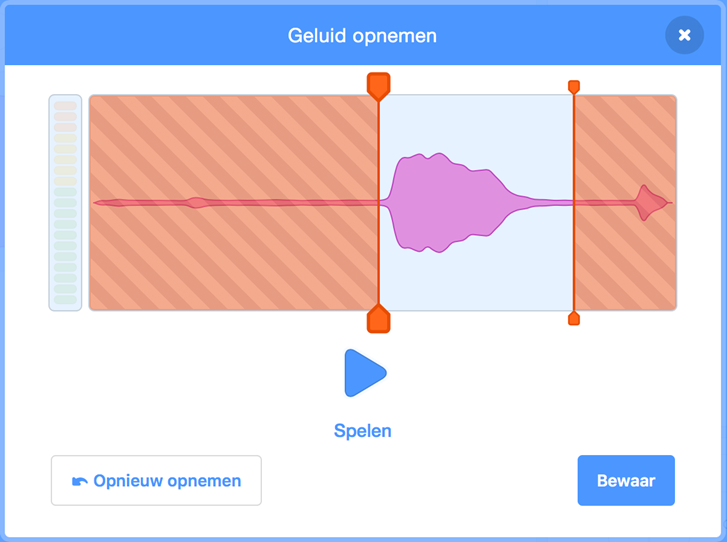Click the right vertical trim line
The image size is (727, 542).
coord(574,250)
